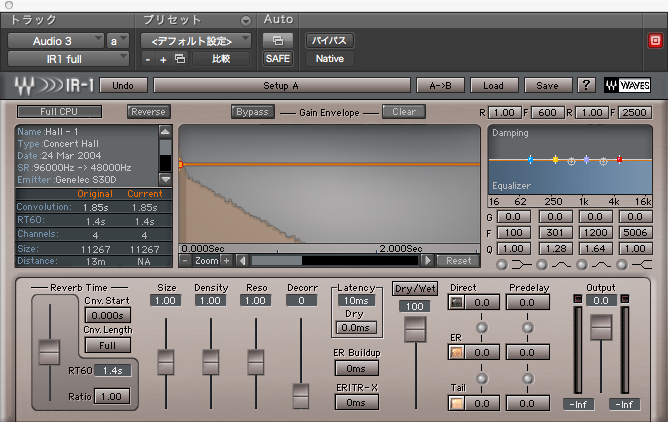This screenshot has width=668, height=422.
Task: Click the Output level fader handle
Action: tap(601, 327)
